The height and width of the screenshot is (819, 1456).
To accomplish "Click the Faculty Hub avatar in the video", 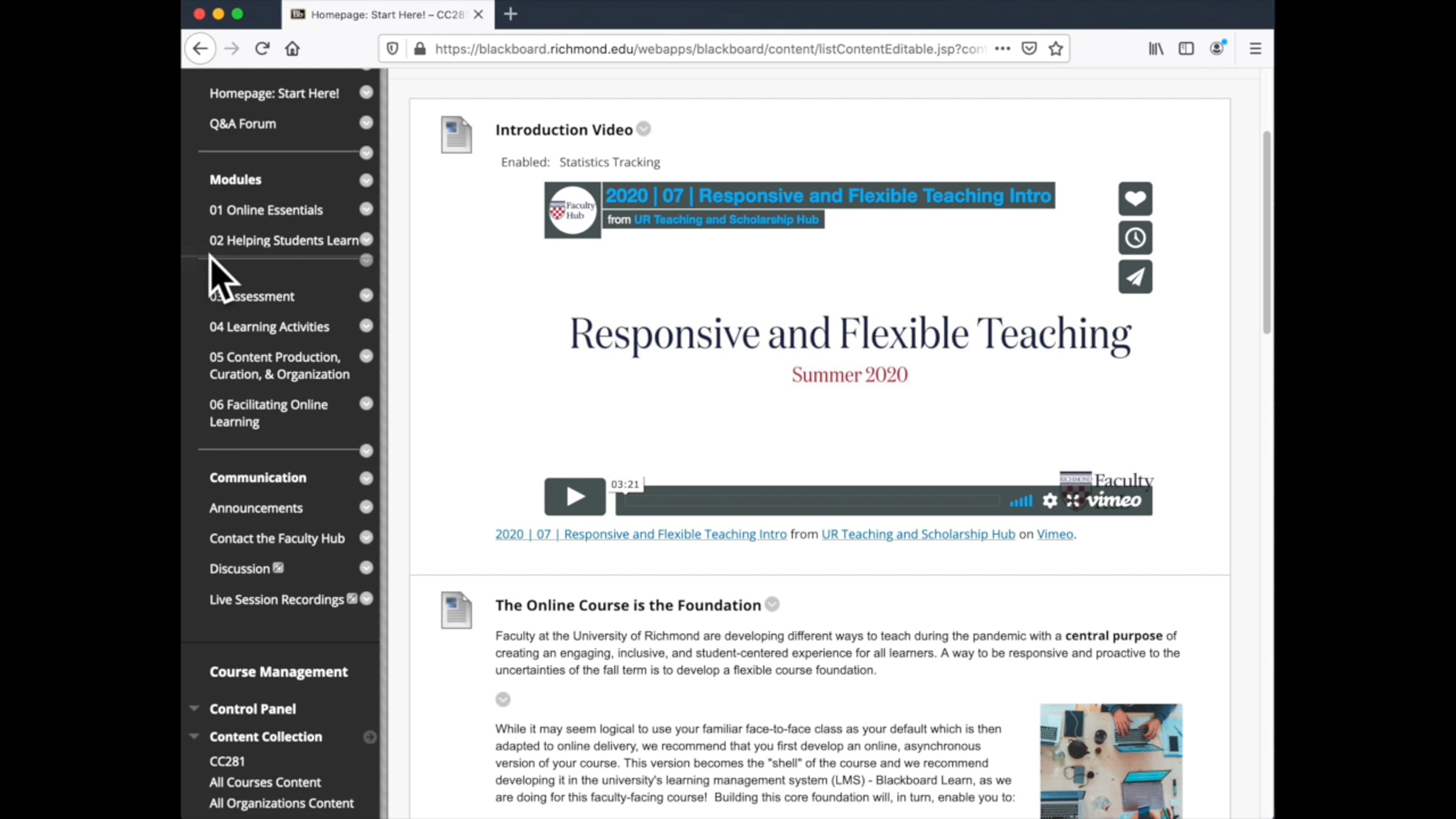I will (x=573, y=211).
